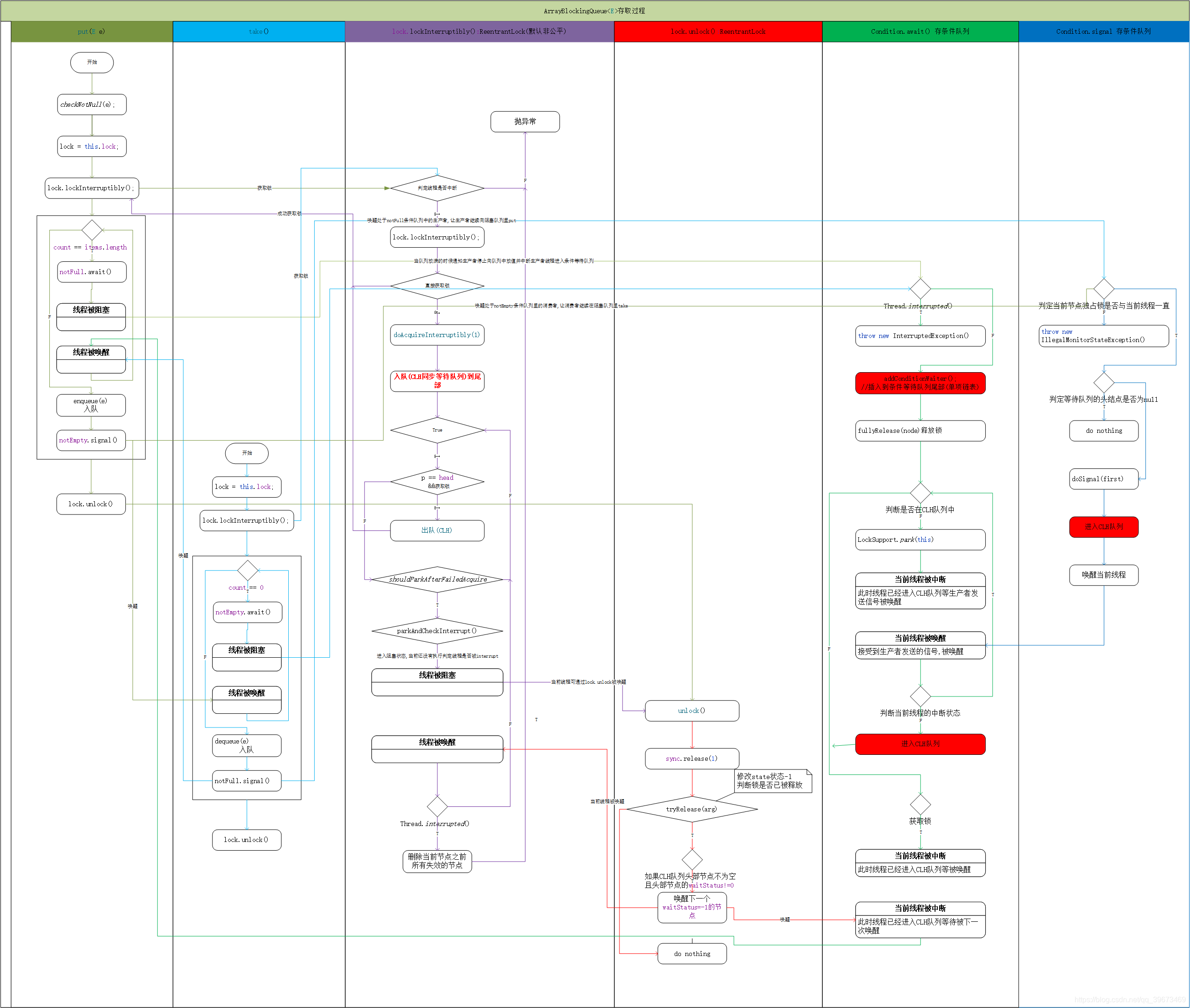The height and width of the screenshot is (1008, 1190).
Task: Select the 'notFull.signal()' node
Action: [x=247, y=781]
